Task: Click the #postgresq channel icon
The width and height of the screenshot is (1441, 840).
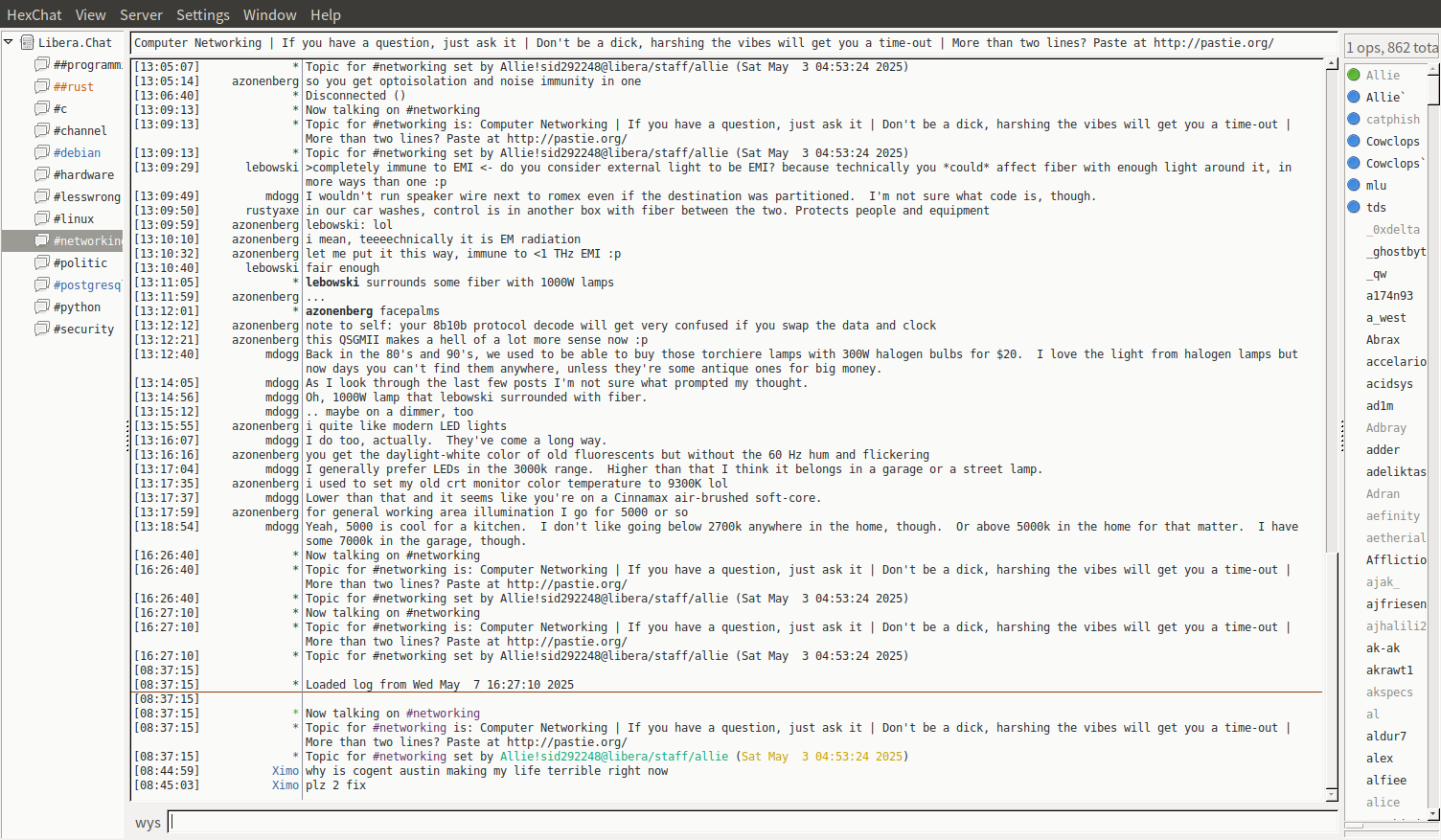Action: click(42, 284)
